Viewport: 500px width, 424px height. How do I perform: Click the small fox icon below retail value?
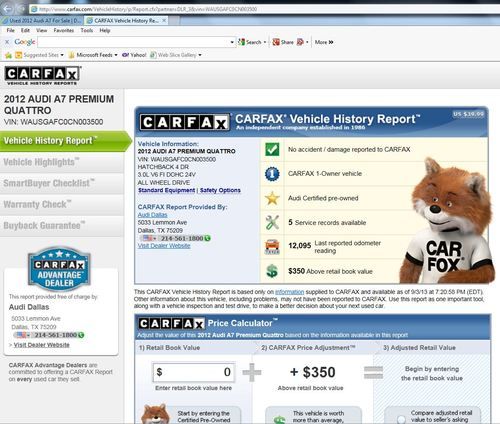[155, 414]
